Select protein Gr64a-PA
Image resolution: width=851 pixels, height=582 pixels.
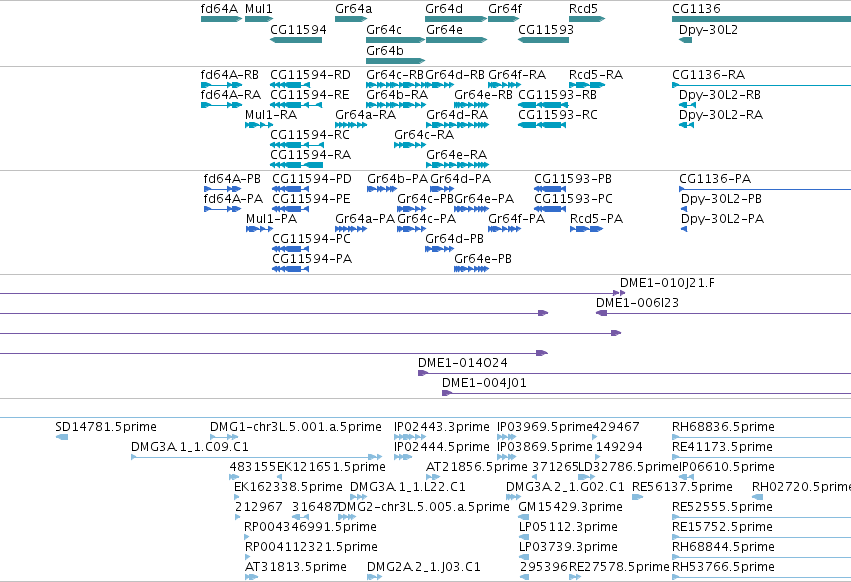click(351, 229)
